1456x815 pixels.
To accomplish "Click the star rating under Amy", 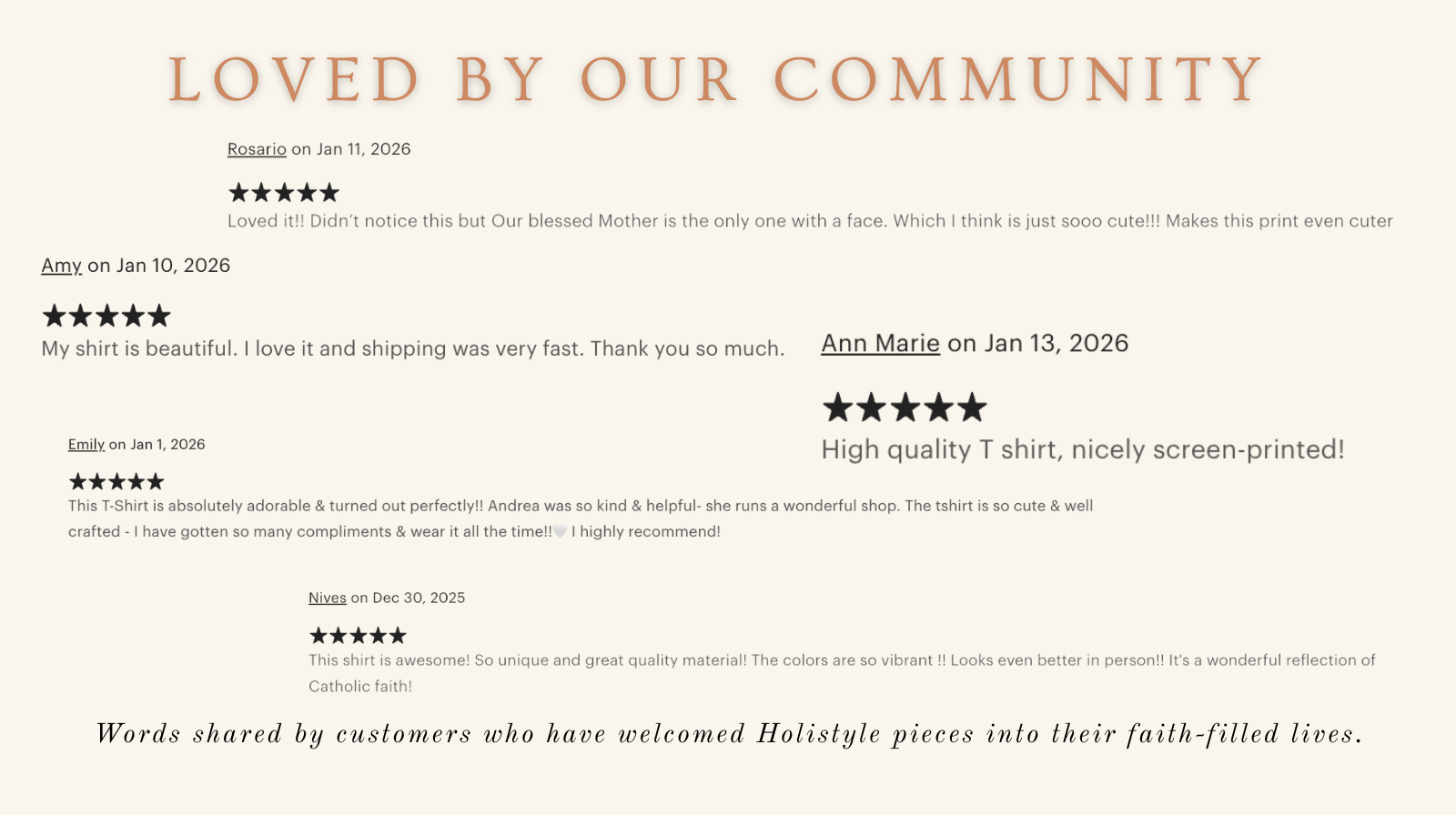I will (106, 317).
